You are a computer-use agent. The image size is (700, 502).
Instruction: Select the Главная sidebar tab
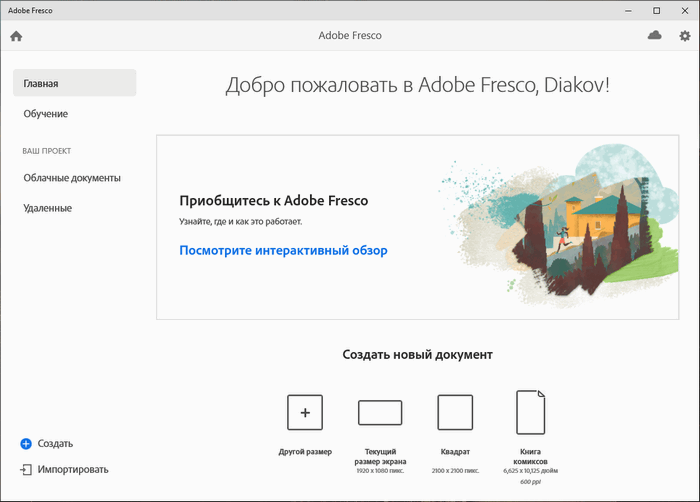(75, 83)
